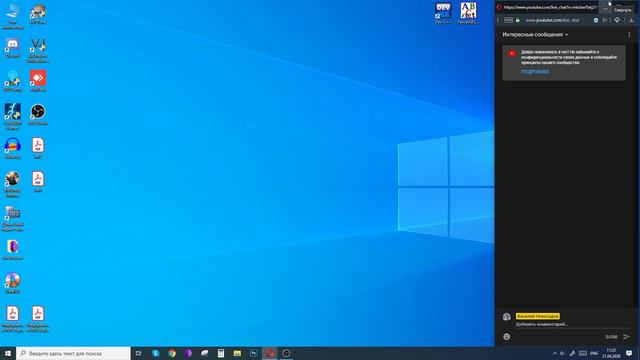The width and height of the screenshot is (640, 360).
Task: Click the highlighted chat username badge
Action: pyautogui.click(x=538, y=316)
